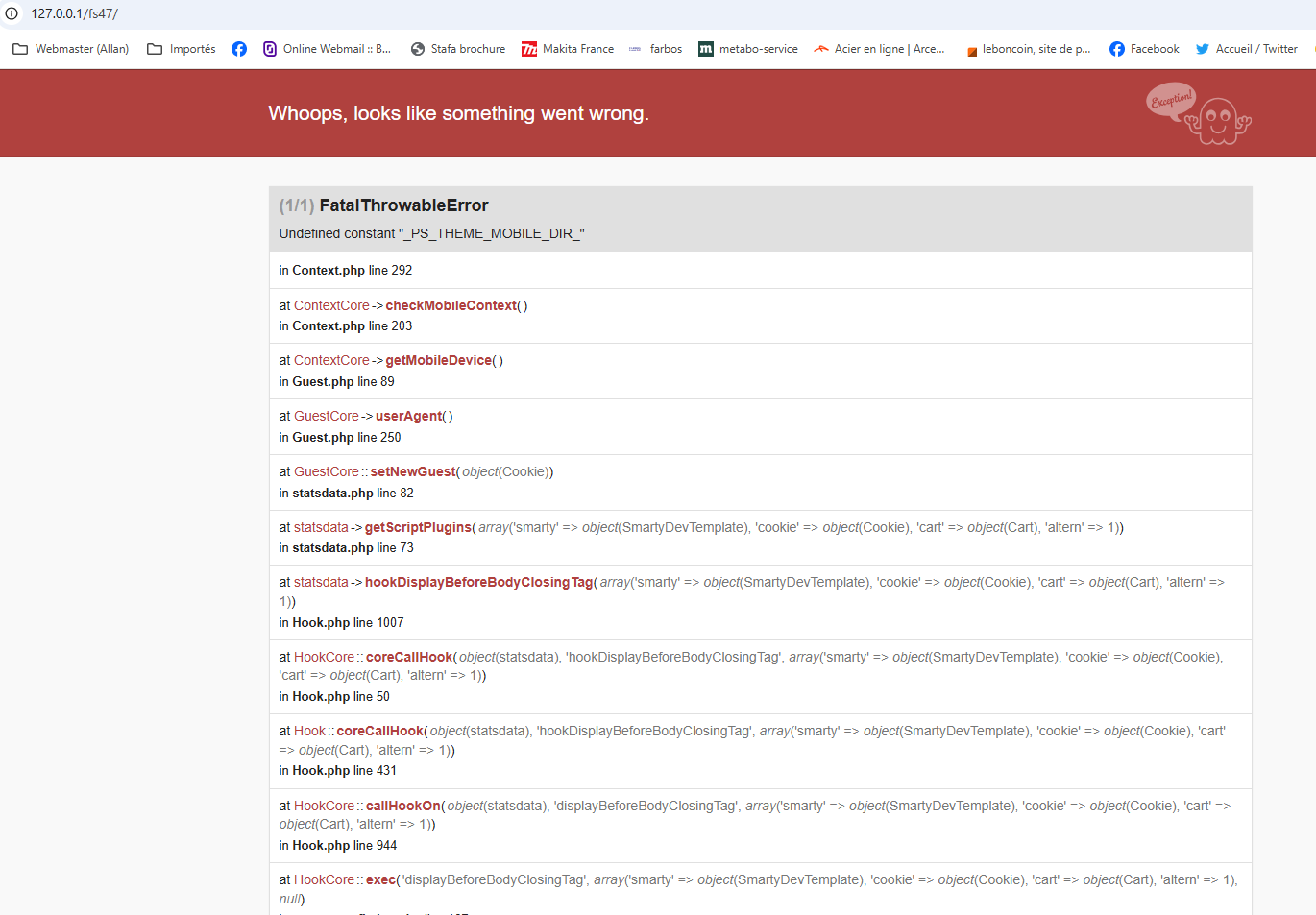Click the 'in Context.php line 203' text
Image resolution: width=1316 pixels, height=915 pixels.
point(346,325)
